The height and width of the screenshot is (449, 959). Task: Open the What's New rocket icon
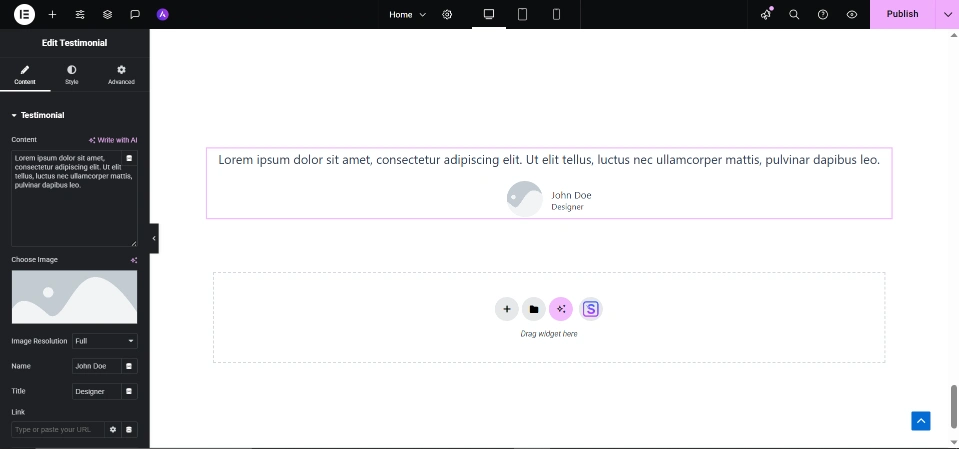[x=766, y=14]
